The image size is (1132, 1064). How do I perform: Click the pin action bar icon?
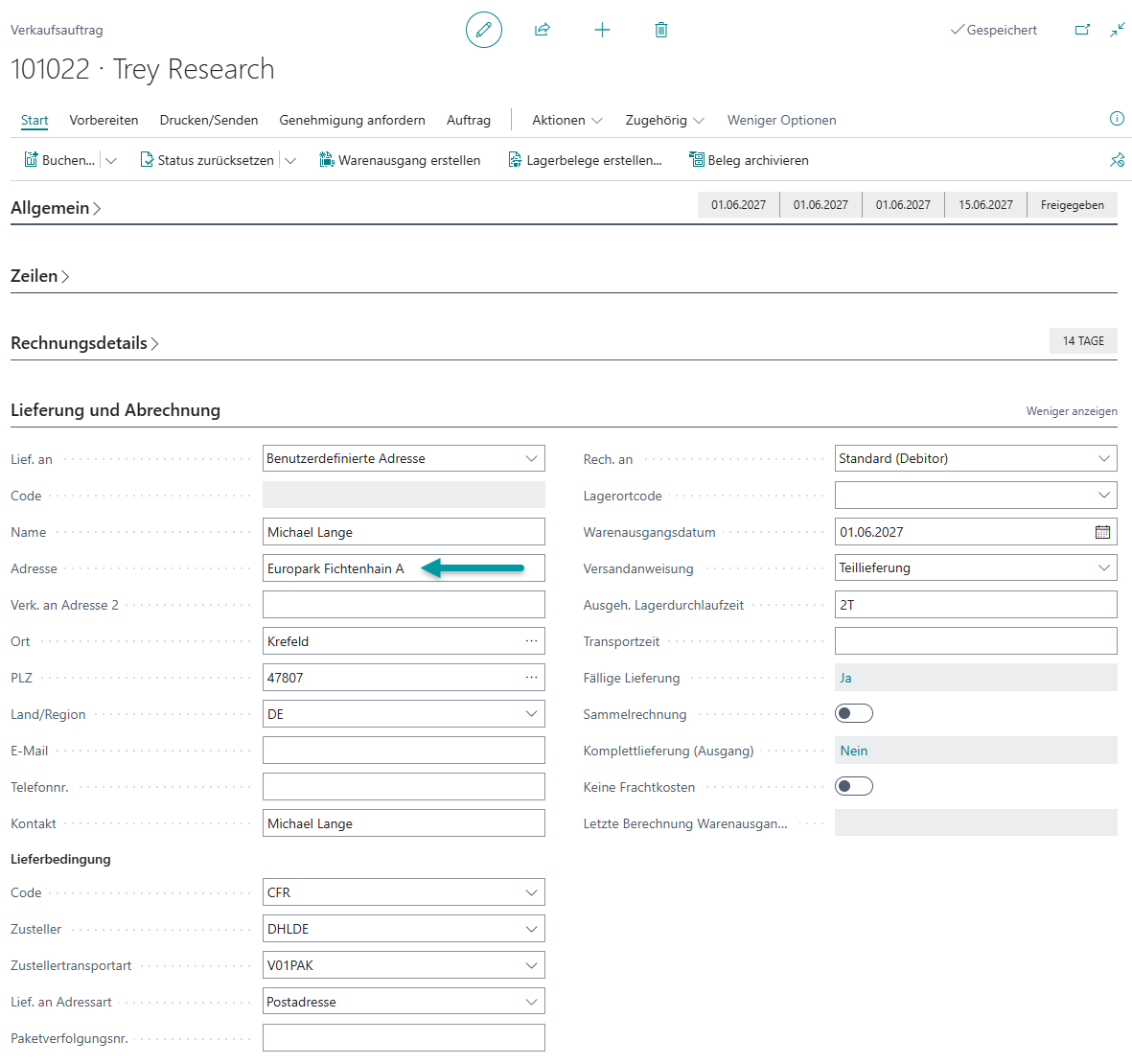coord(1117,159)
